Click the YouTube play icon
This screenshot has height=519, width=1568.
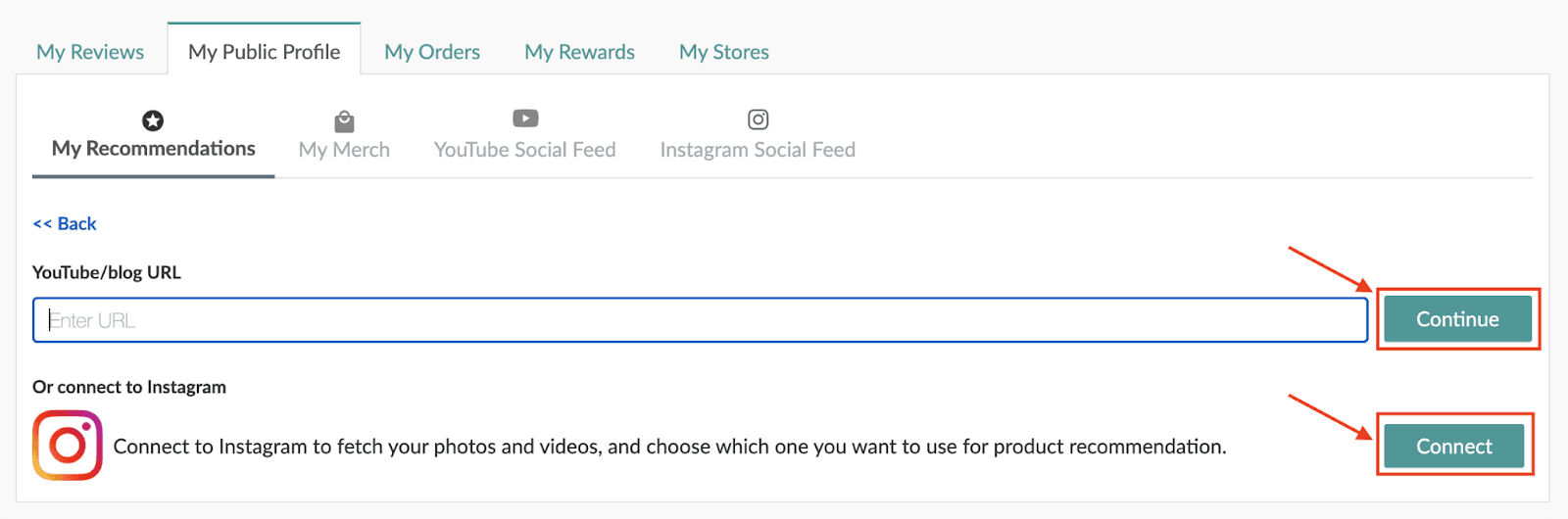[525, 118]
